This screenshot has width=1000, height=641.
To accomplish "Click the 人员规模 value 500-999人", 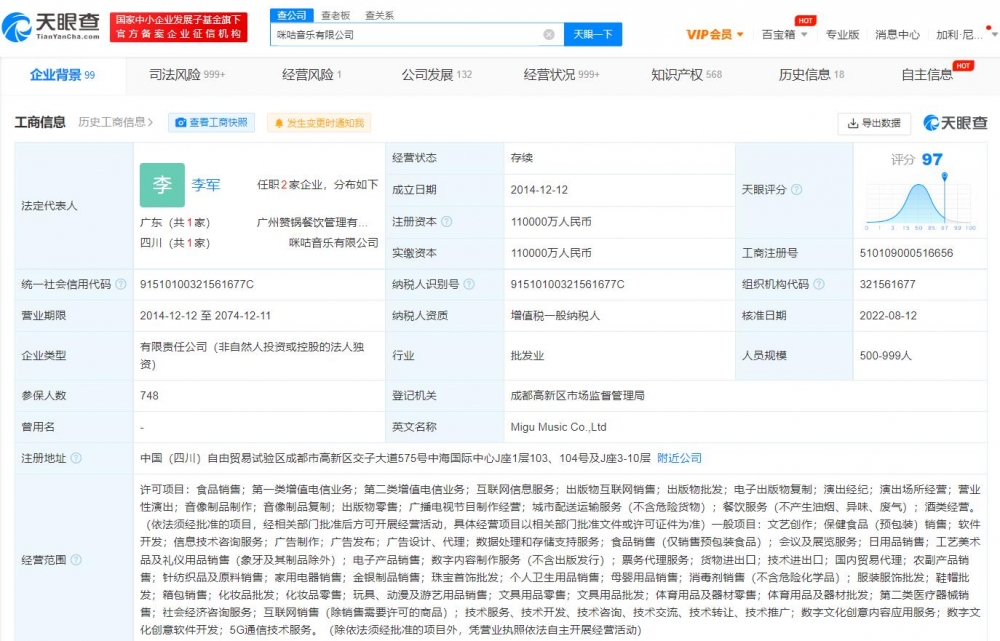I will pyautogui.click(x=885, y=356).
